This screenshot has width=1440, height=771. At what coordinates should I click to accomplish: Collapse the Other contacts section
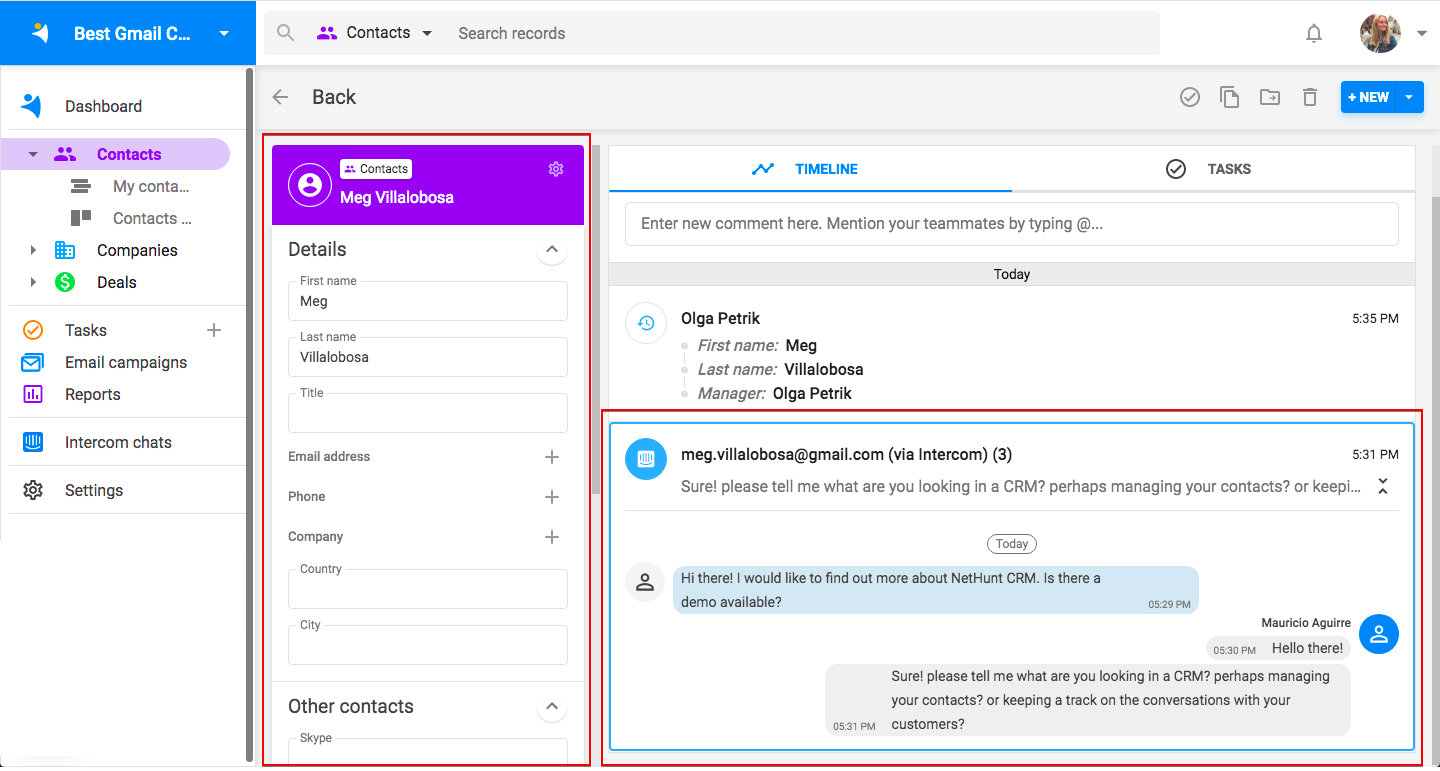pos(552,706)
